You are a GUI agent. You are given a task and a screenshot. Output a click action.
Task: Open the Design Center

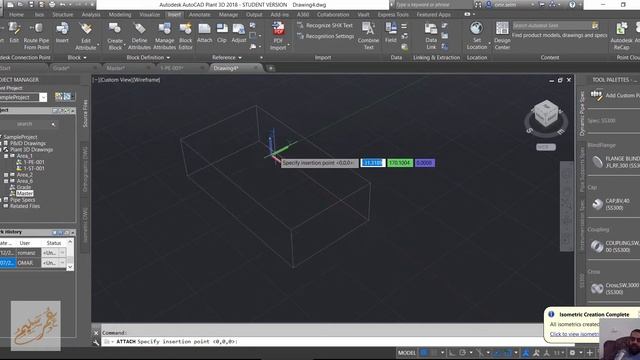click(502, 36)
